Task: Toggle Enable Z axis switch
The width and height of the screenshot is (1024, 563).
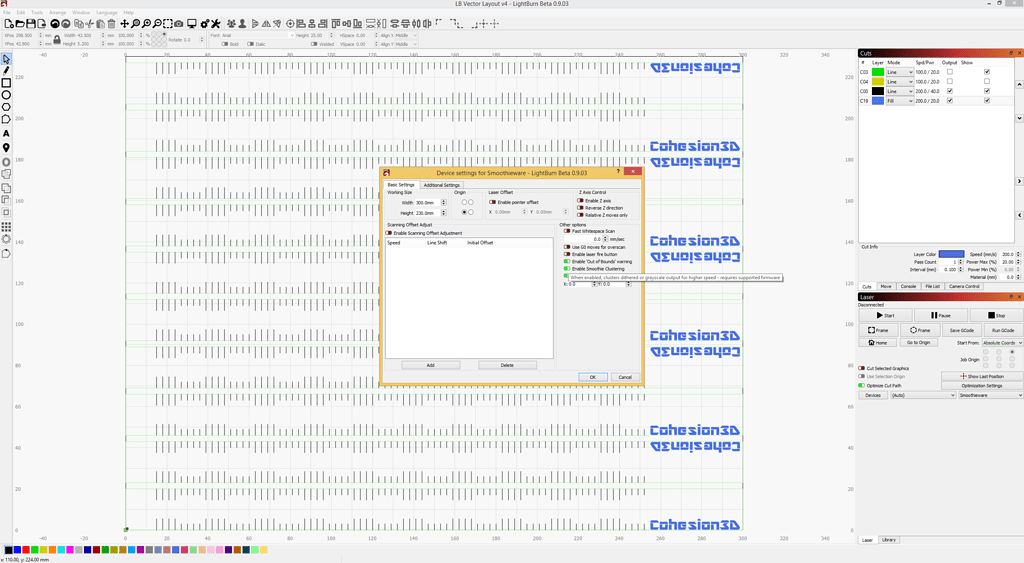Action: pos(581,201)
